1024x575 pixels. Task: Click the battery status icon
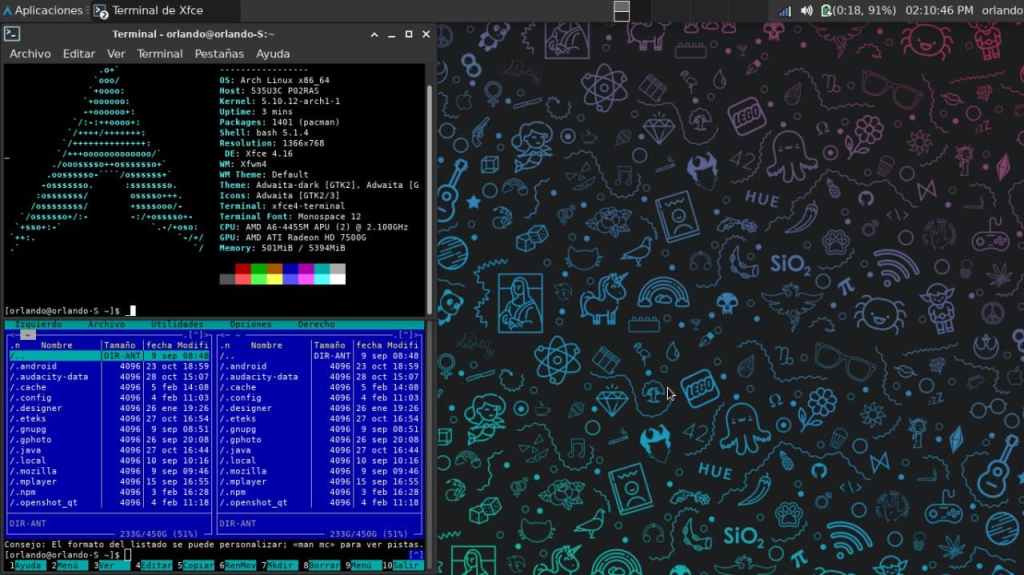point(826,11)
